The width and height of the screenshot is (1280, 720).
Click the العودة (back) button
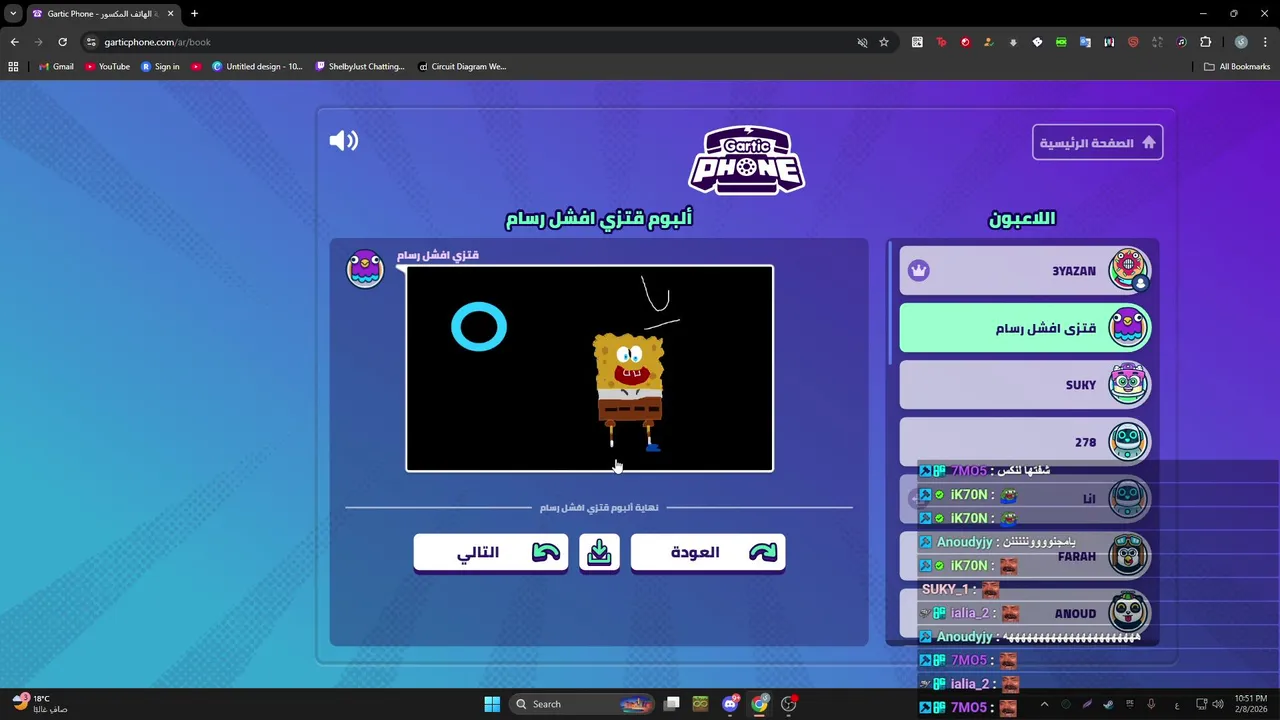coord(708,553)
